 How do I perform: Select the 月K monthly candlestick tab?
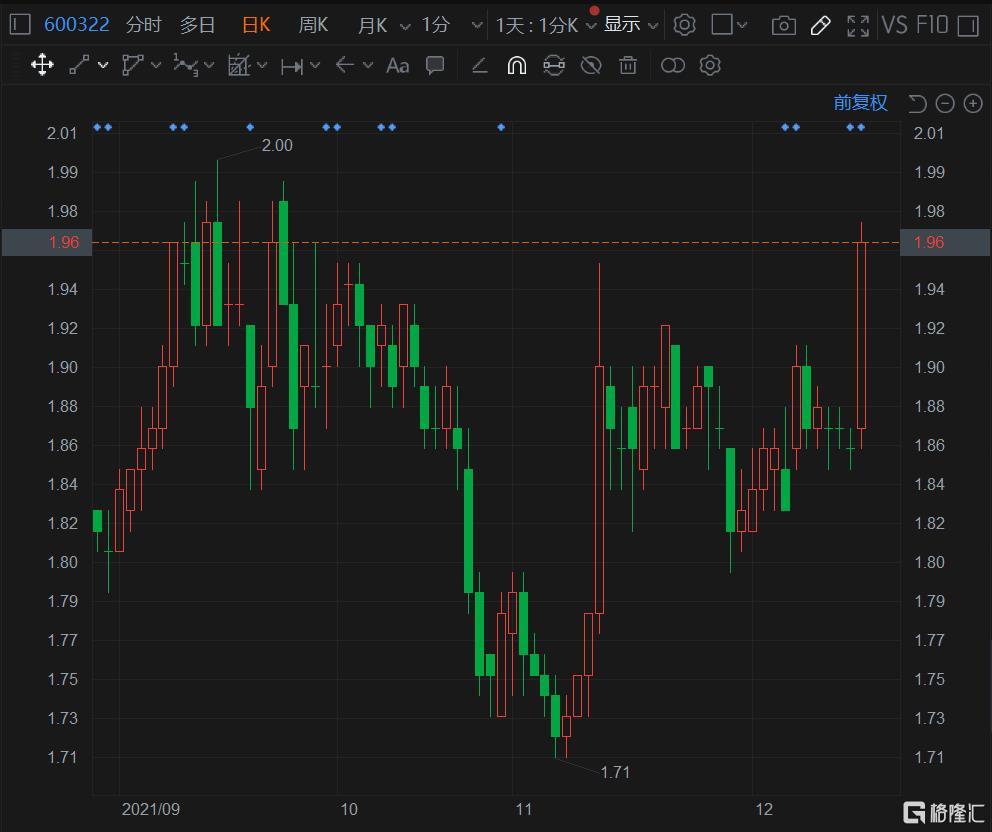point(372,25)
